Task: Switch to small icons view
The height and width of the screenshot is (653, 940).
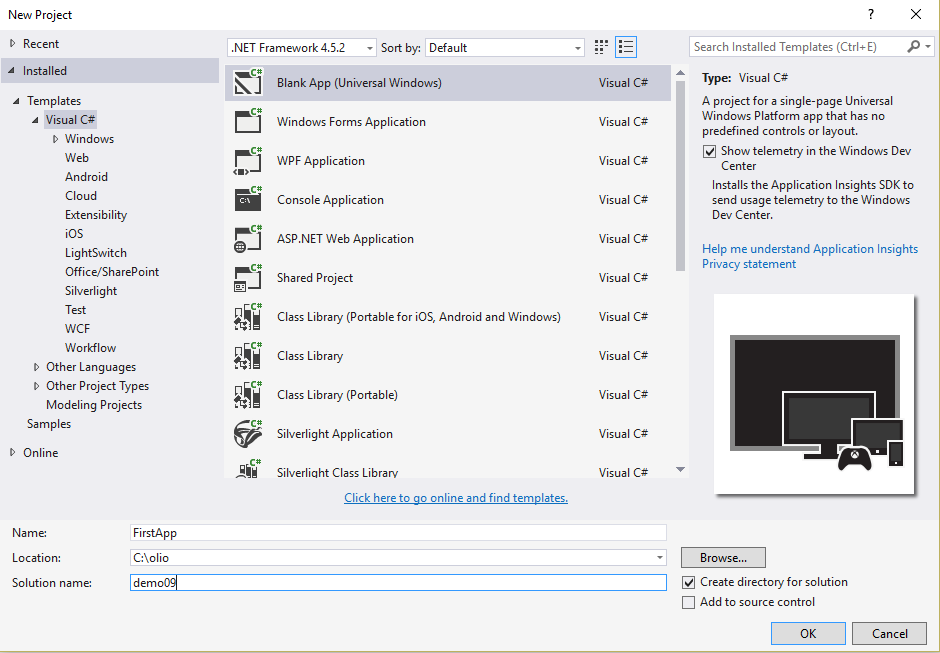Action: 601,47
